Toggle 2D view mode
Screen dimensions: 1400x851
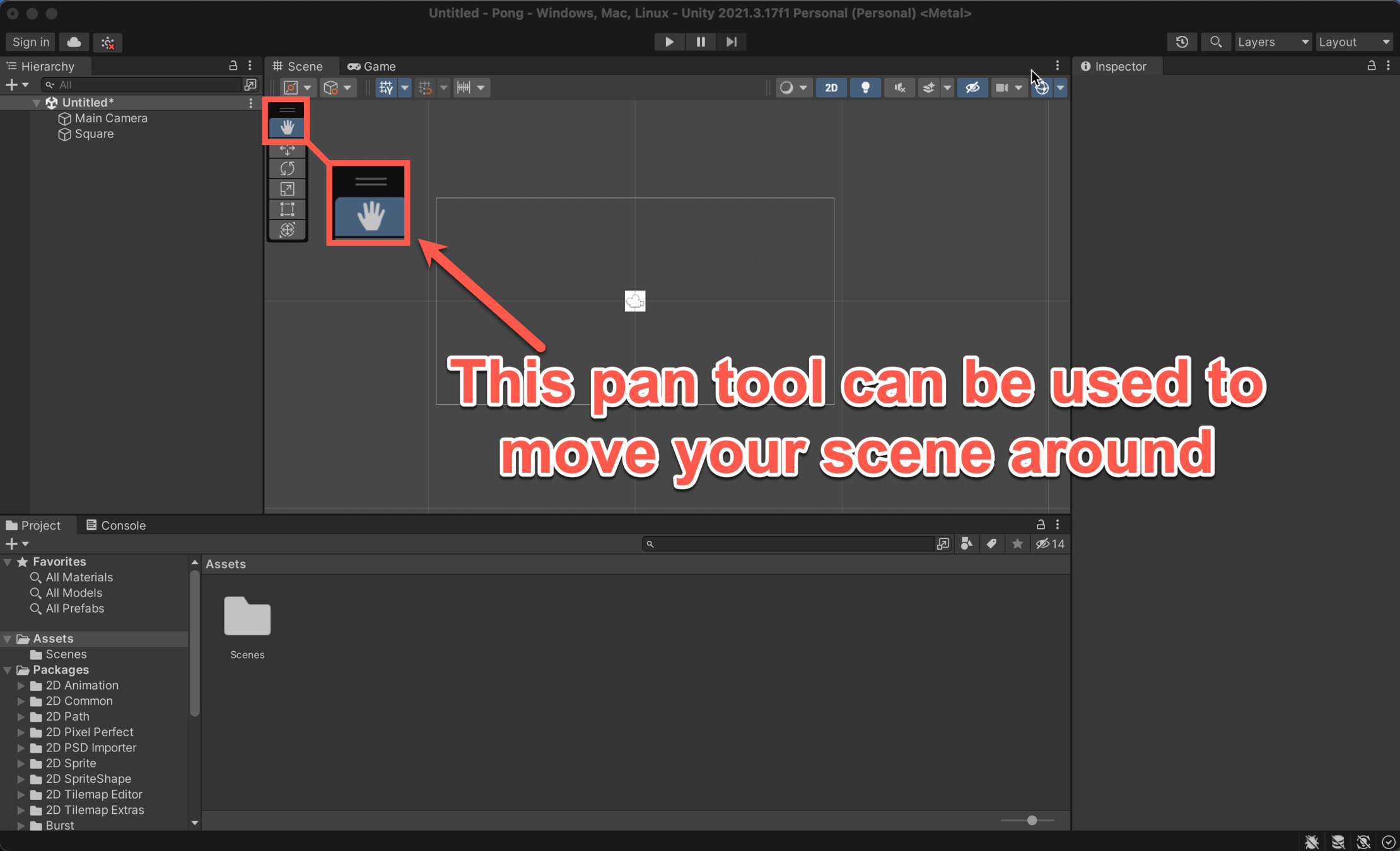coord(831,88)
